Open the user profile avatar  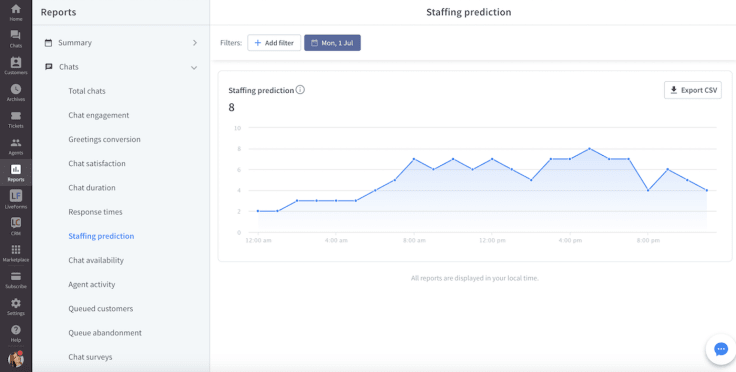15,359
